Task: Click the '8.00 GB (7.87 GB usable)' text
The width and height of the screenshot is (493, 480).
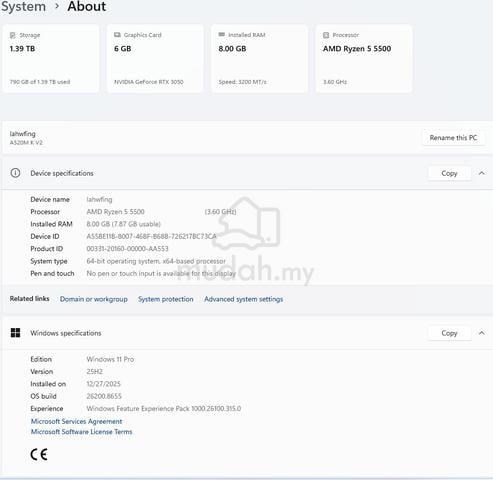Action: tap(123, 224)
